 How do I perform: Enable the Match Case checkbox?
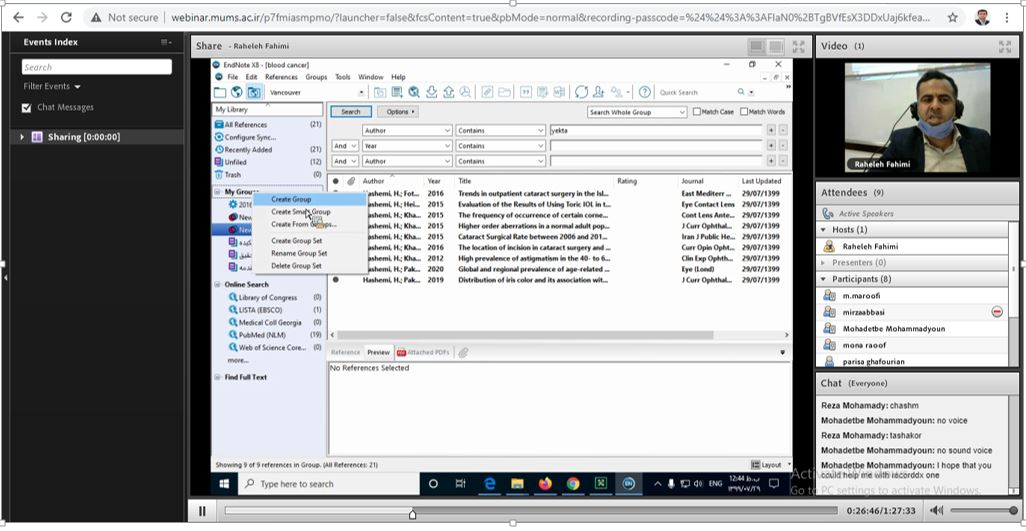697,112
